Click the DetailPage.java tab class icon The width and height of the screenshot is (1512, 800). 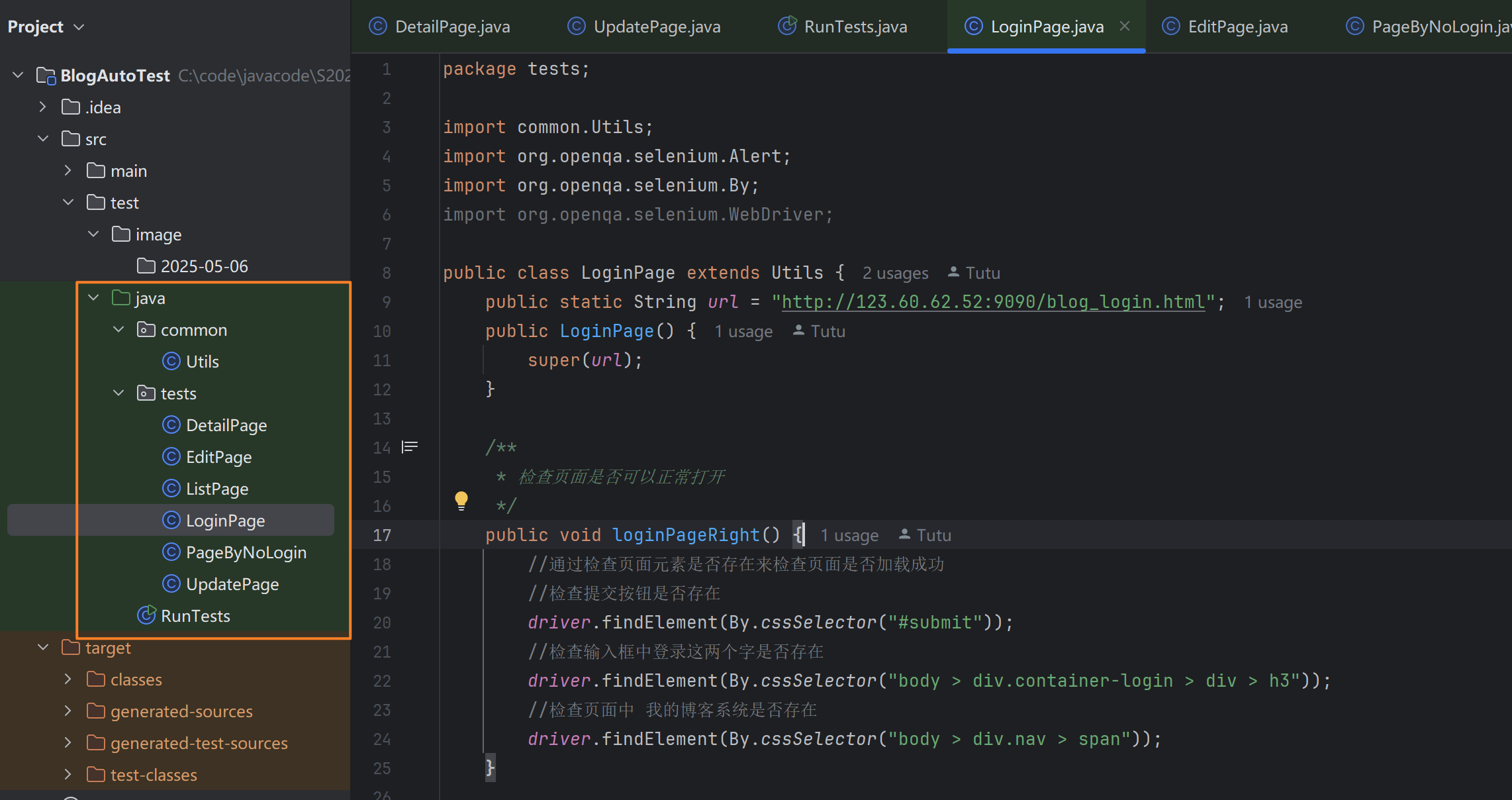(377, 26)
